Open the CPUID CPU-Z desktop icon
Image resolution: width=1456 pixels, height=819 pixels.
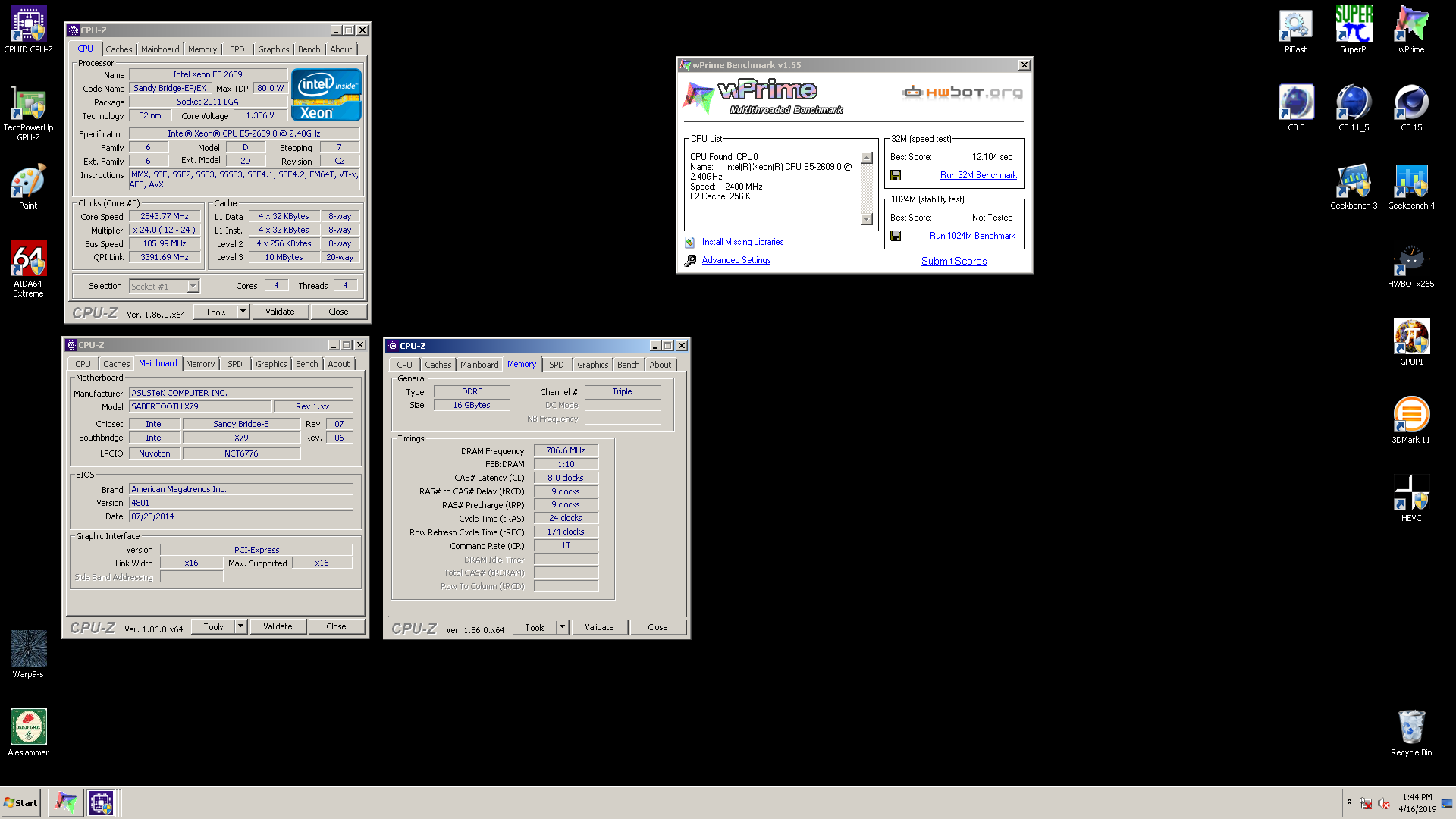28,30
